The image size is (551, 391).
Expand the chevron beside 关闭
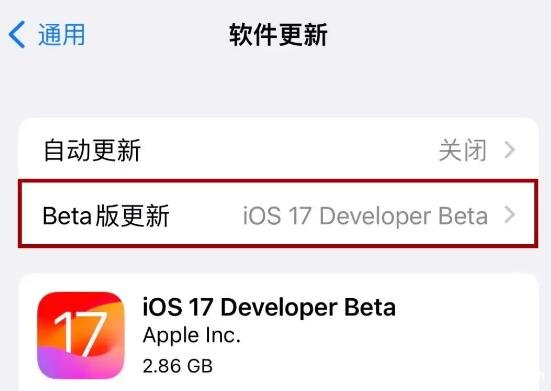tap(510, 150)
